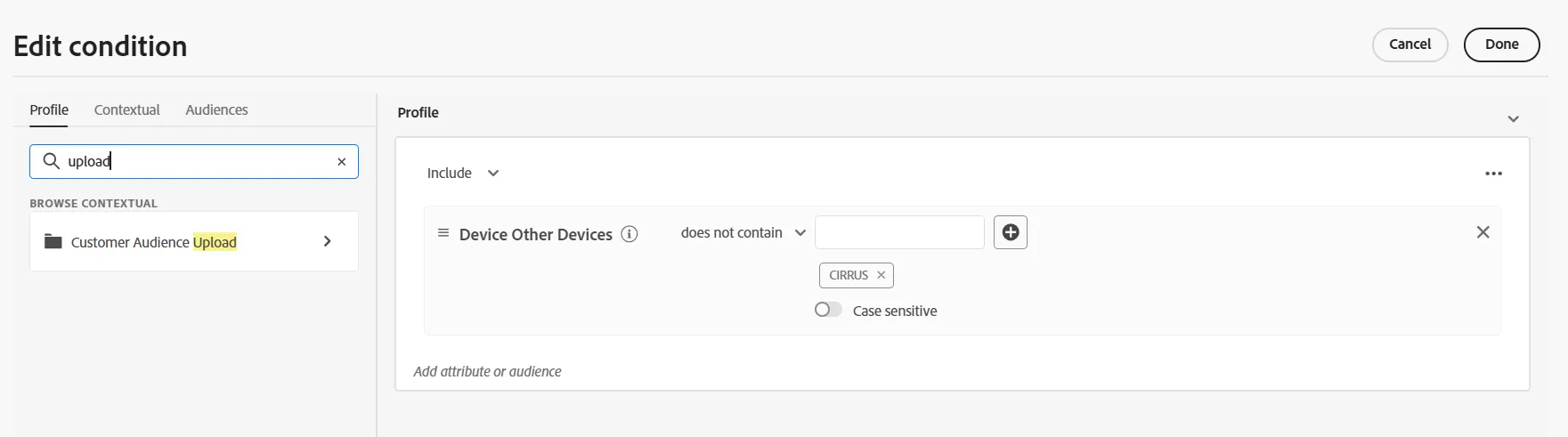
Task: Click the Done button
Action: [x=1502, y=45]
